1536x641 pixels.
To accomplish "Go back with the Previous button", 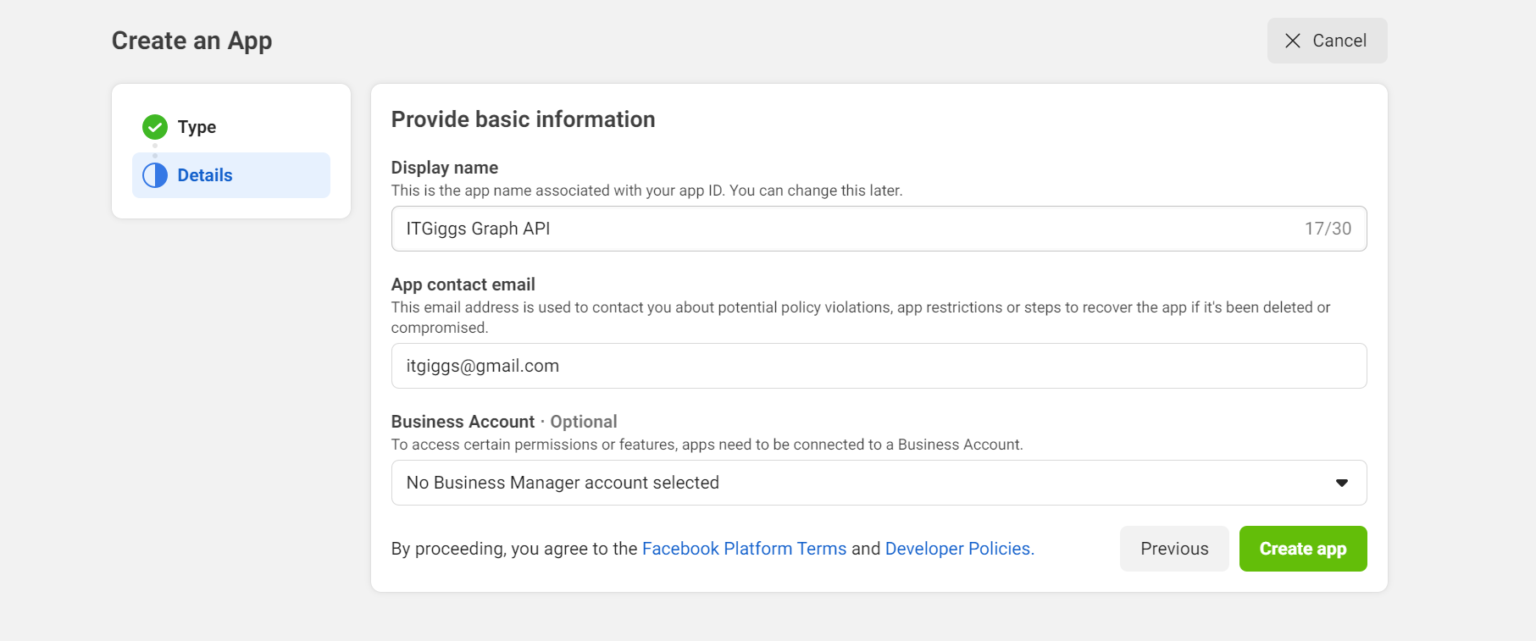I will [1174, 549].
